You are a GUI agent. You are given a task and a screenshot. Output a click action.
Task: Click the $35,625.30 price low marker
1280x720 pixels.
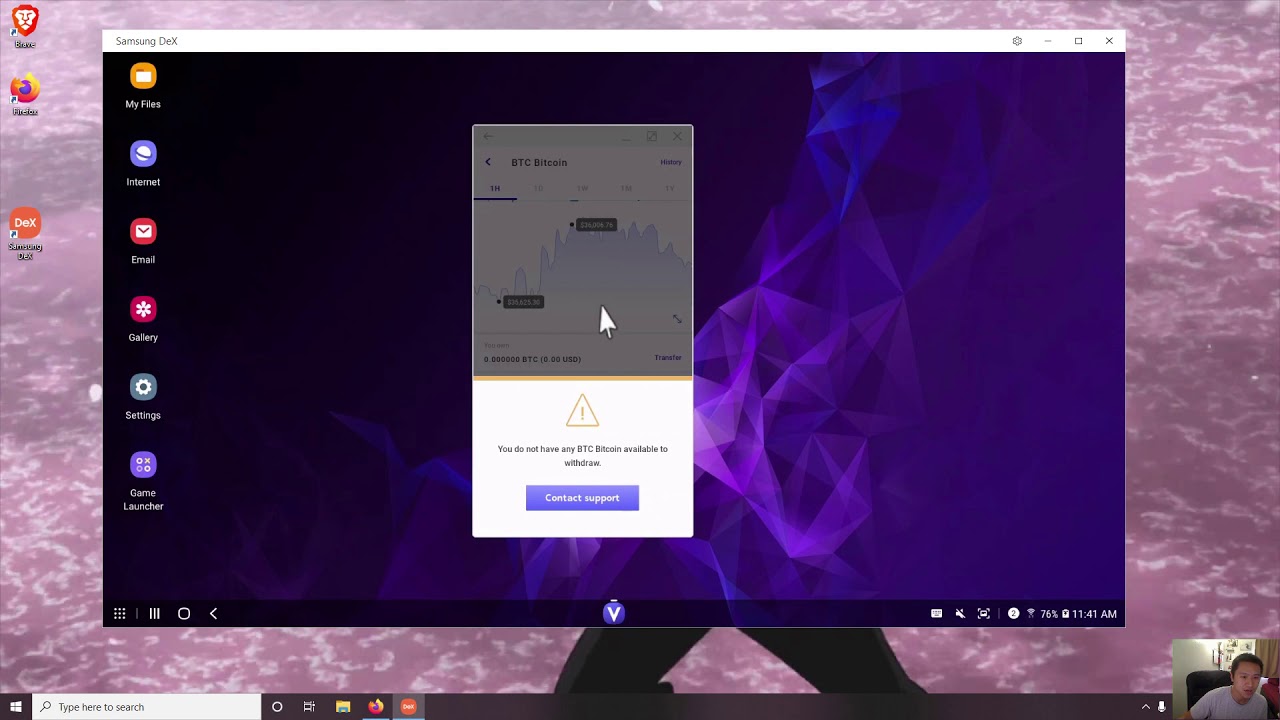[524, 302]
